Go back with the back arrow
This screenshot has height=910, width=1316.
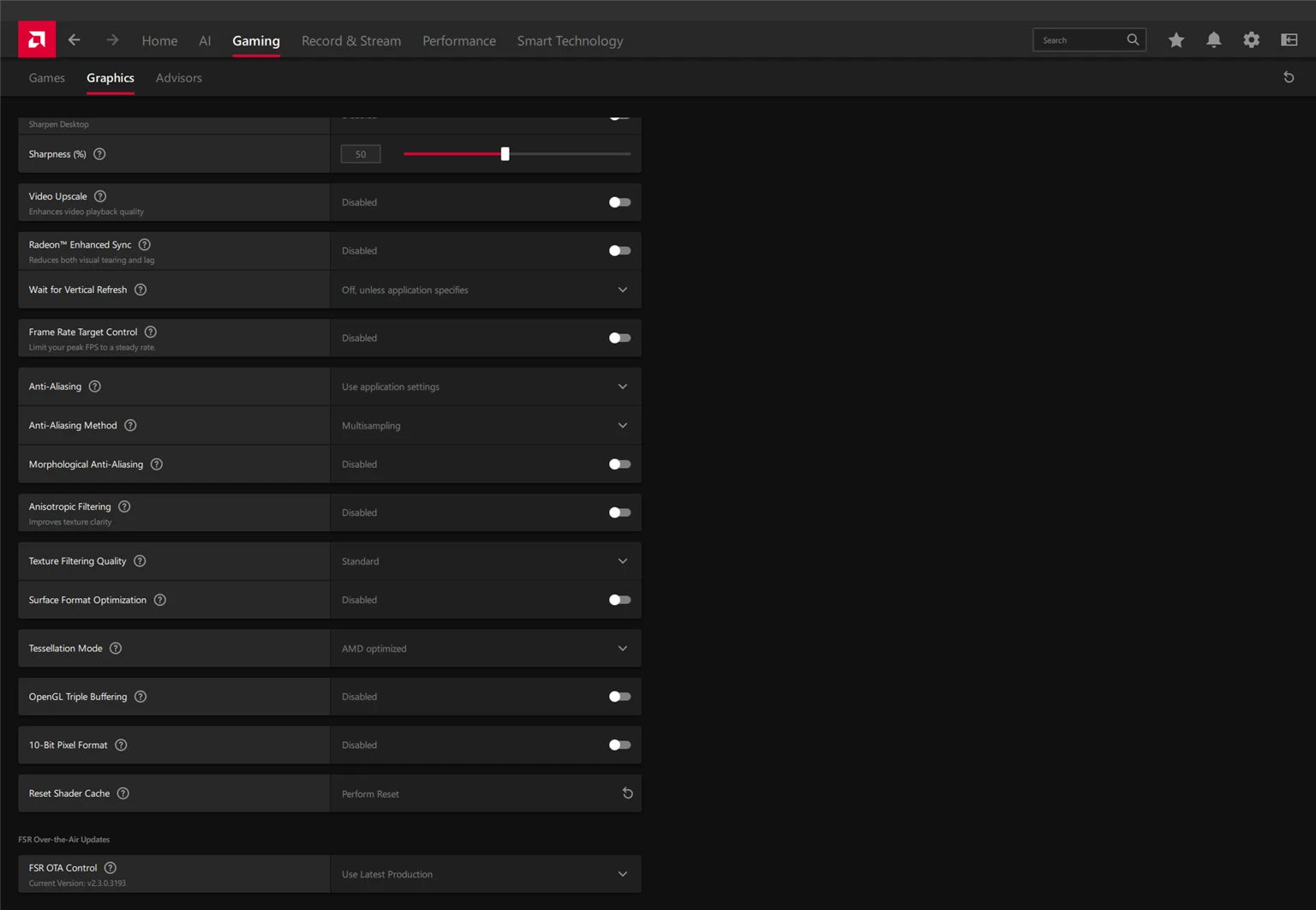pos(75,40)
